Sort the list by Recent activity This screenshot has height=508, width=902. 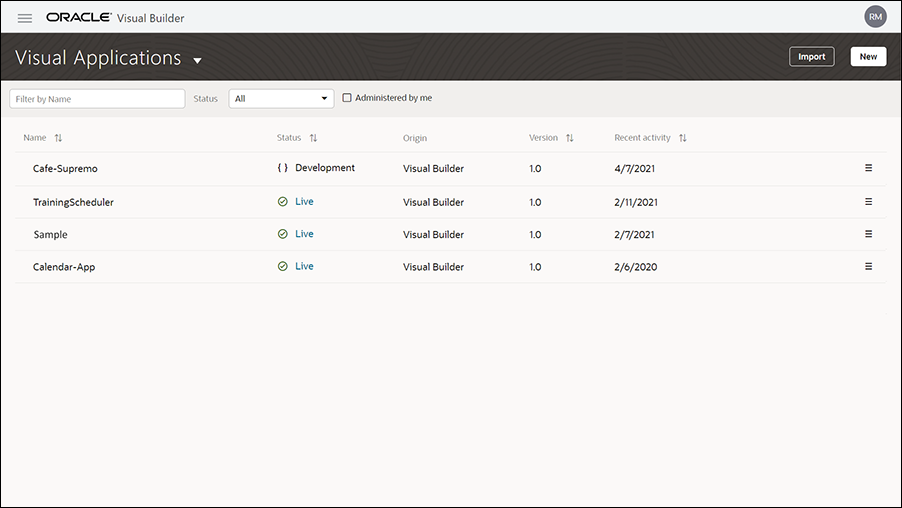682,138
